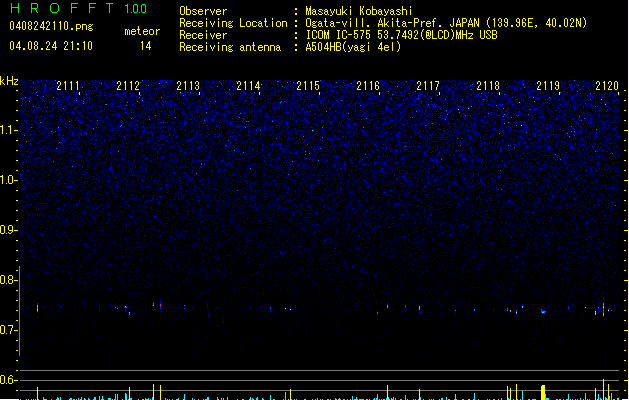Click the Receiving antenna label

click(x=230, y=47)
